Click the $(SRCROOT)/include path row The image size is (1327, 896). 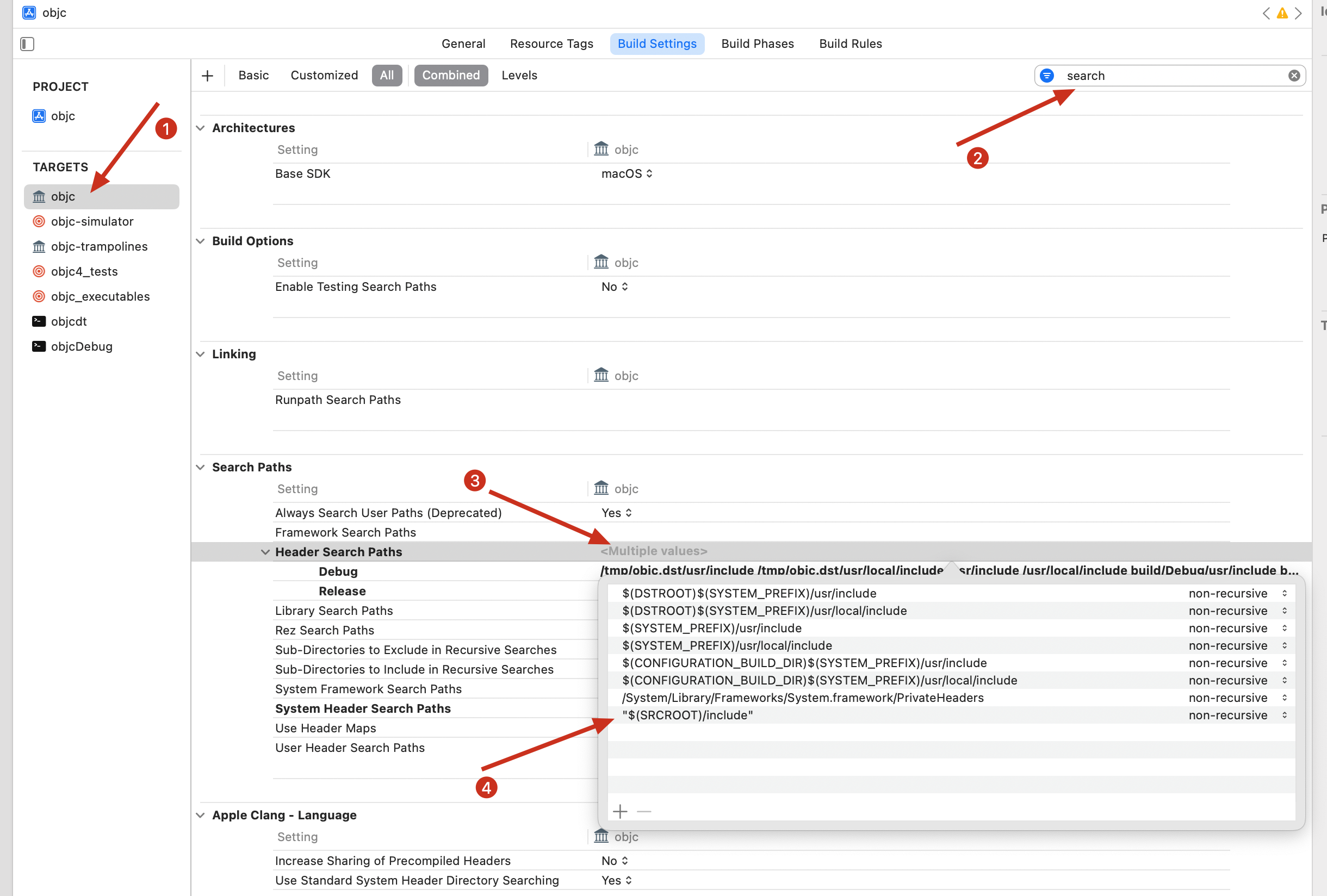point(687,715)
